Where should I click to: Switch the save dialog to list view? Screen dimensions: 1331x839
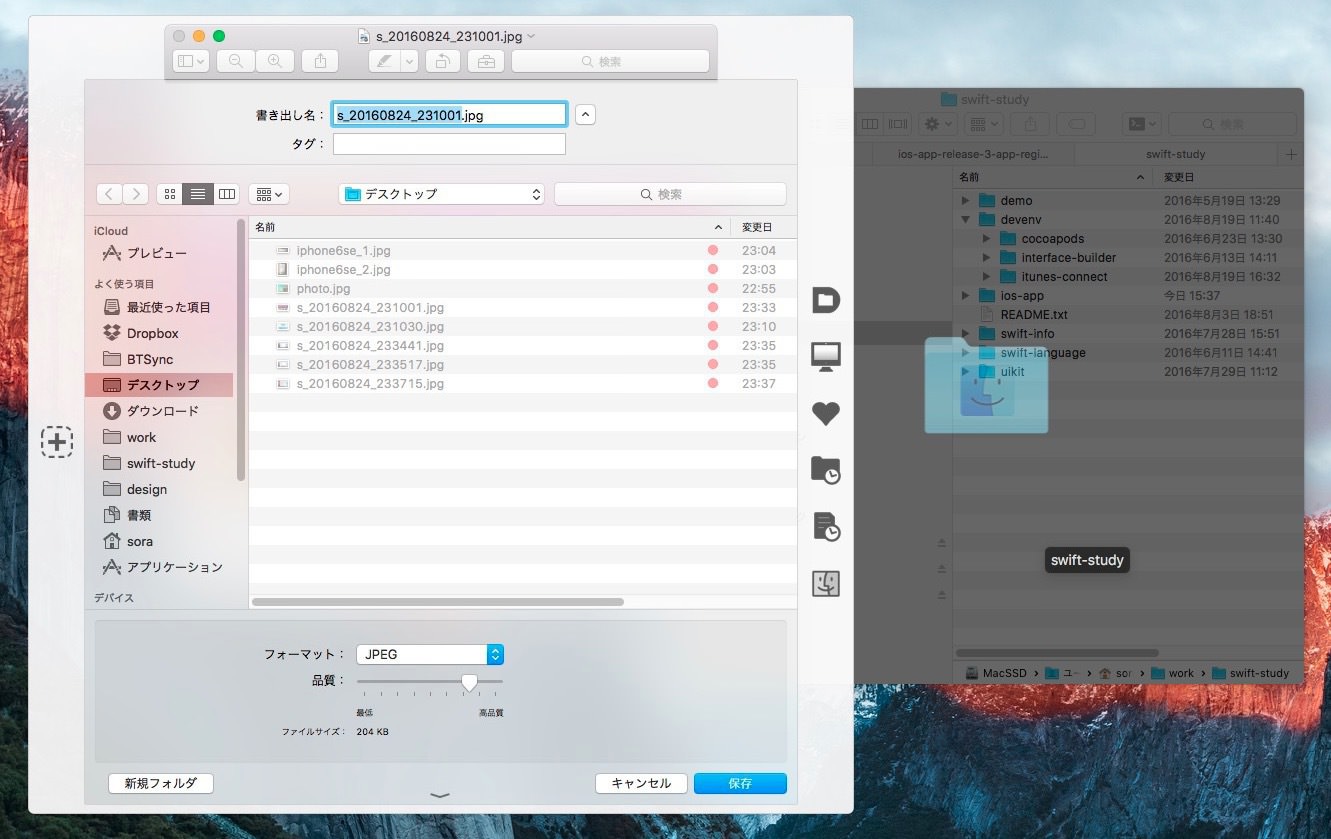(x=198, y=194)
